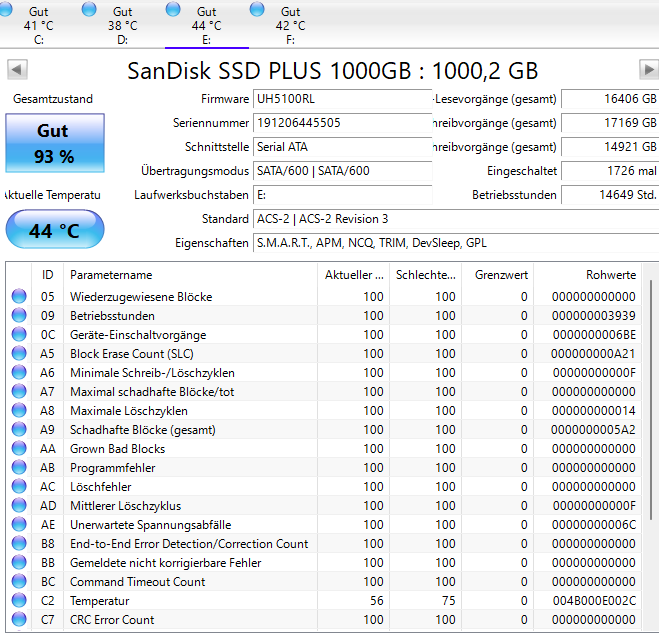Click the Gut 93 % health status button
Image resolution: width=659 pixels, height=633 pixels.
pyautogui.click(x=55, y=143)
